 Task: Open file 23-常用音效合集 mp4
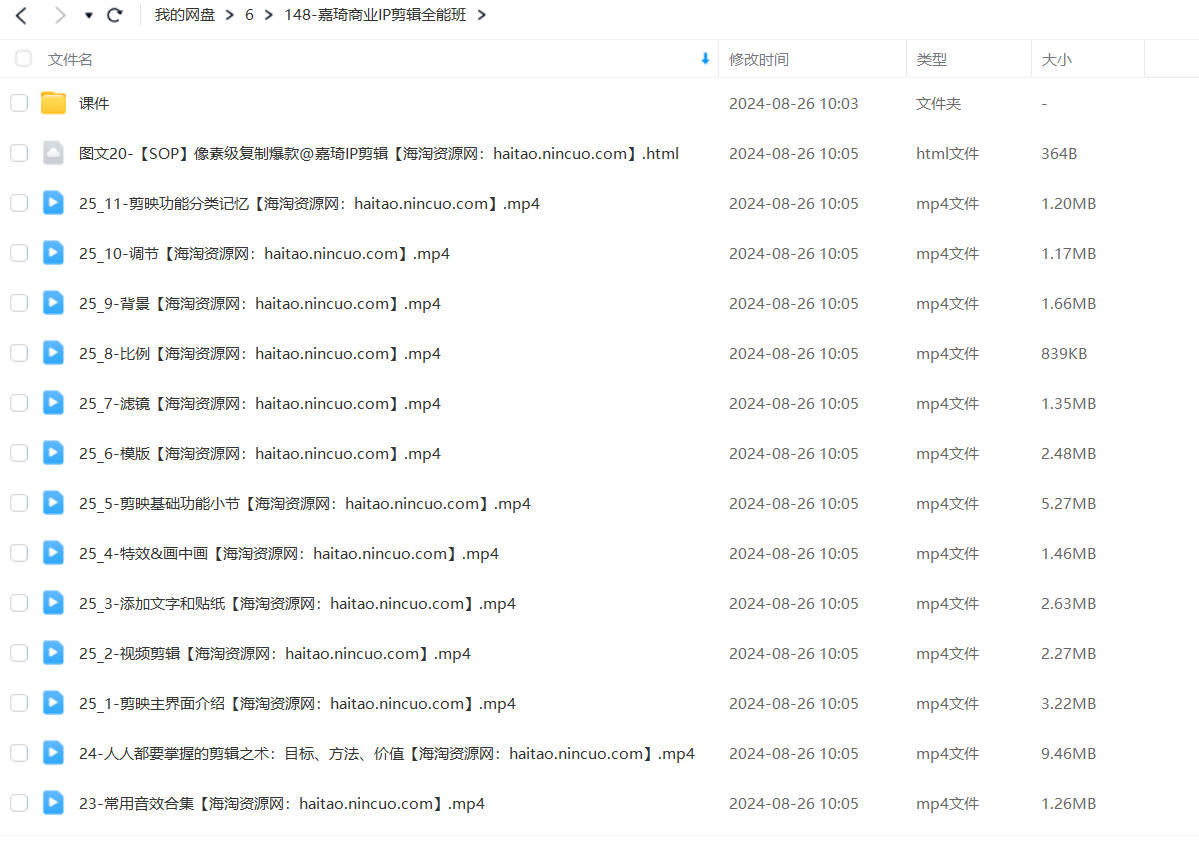(281, 803)
